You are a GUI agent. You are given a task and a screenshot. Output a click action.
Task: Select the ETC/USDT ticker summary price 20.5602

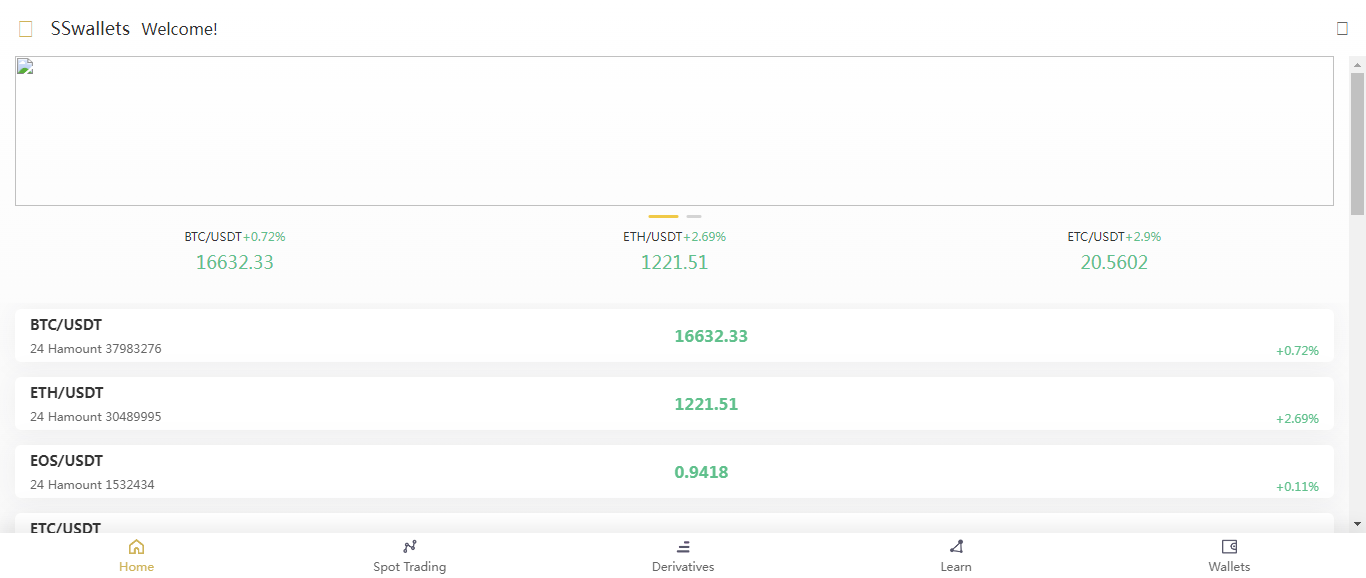[1114, 263]
